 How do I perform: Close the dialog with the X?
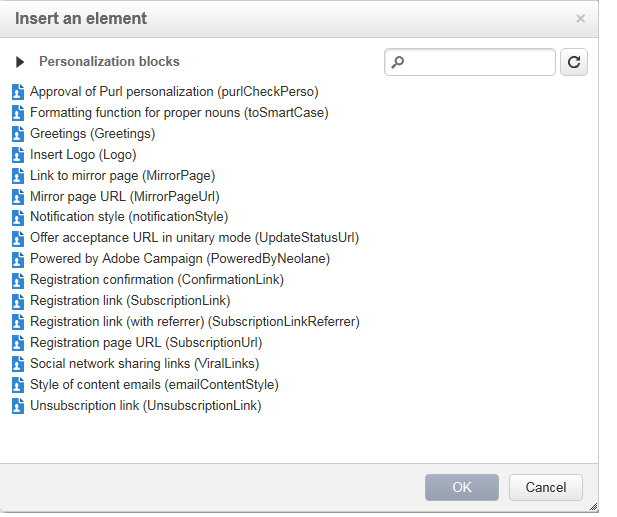click(581, 18)
